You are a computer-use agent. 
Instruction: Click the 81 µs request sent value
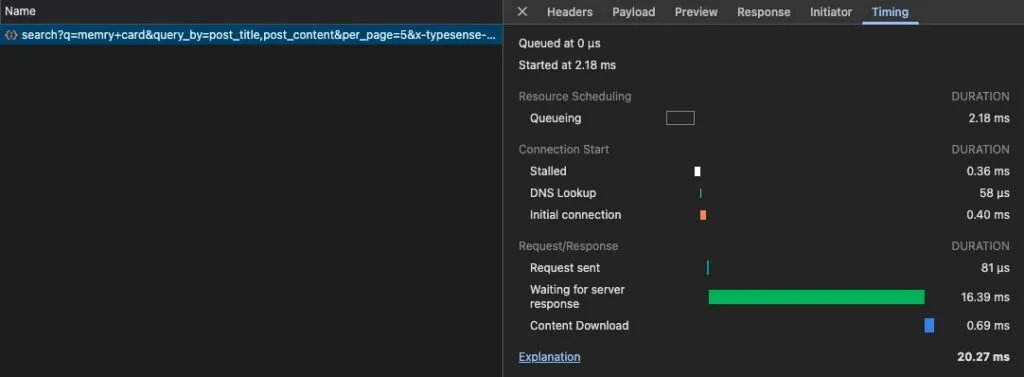point(995,268)
